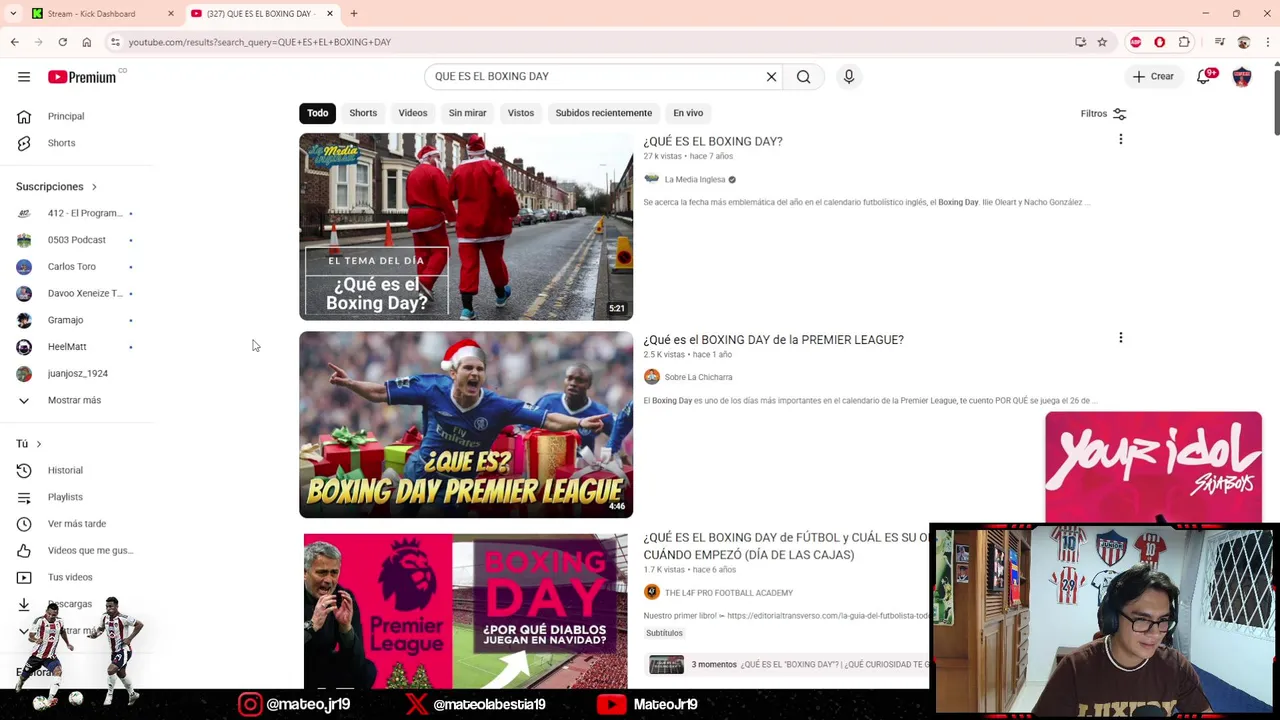Image resolution: width=1280 pixels, height=720 pixels.
Task: Select the Videos filter chip
Action: [413, 113]
